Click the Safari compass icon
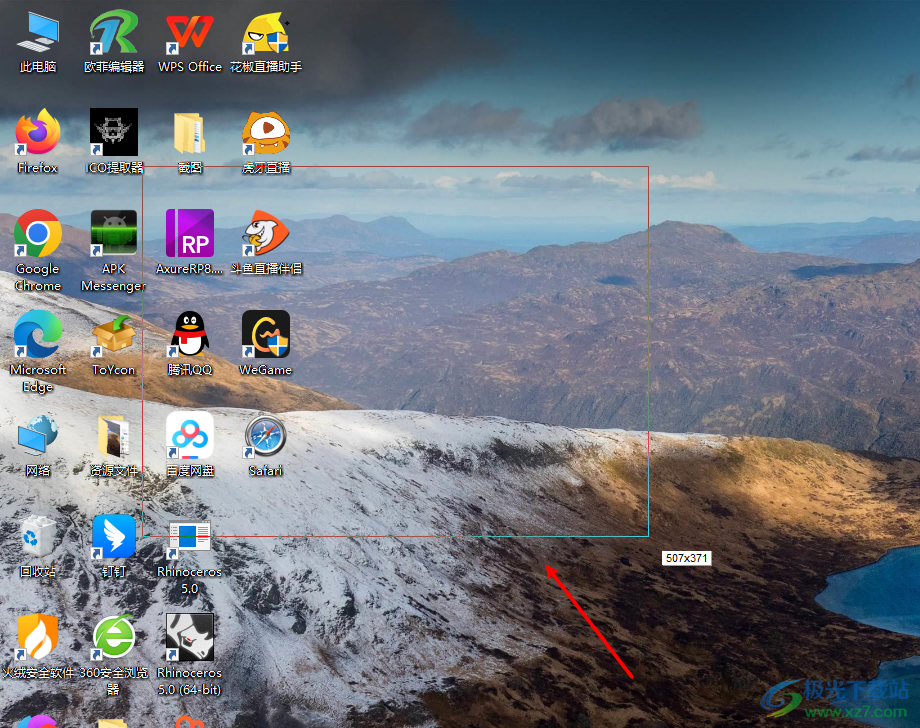 coord(266,436)
